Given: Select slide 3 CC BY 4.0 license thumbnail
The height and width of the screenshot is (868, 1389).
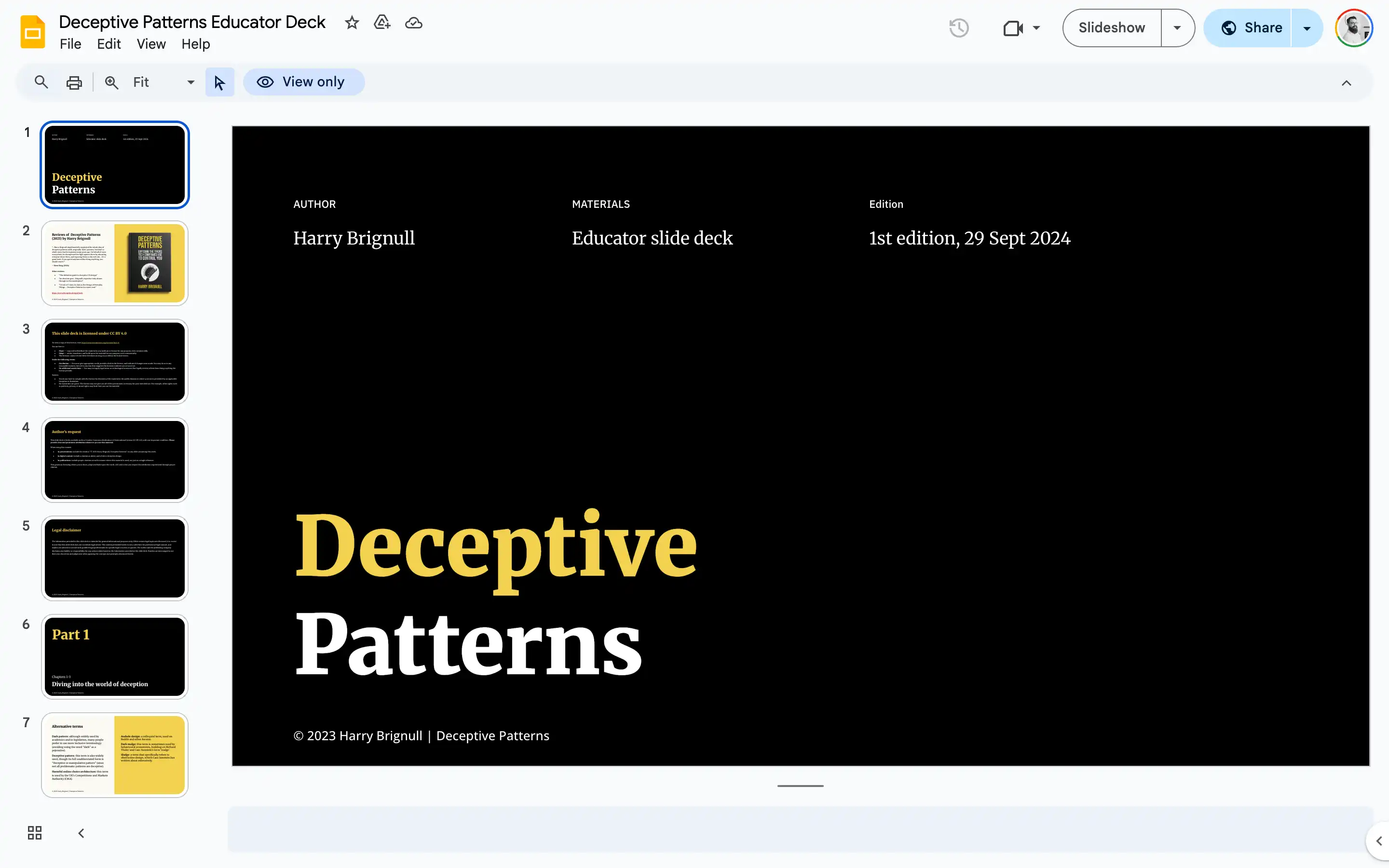Looking at the screenshot, I should (x=115, y=362).
